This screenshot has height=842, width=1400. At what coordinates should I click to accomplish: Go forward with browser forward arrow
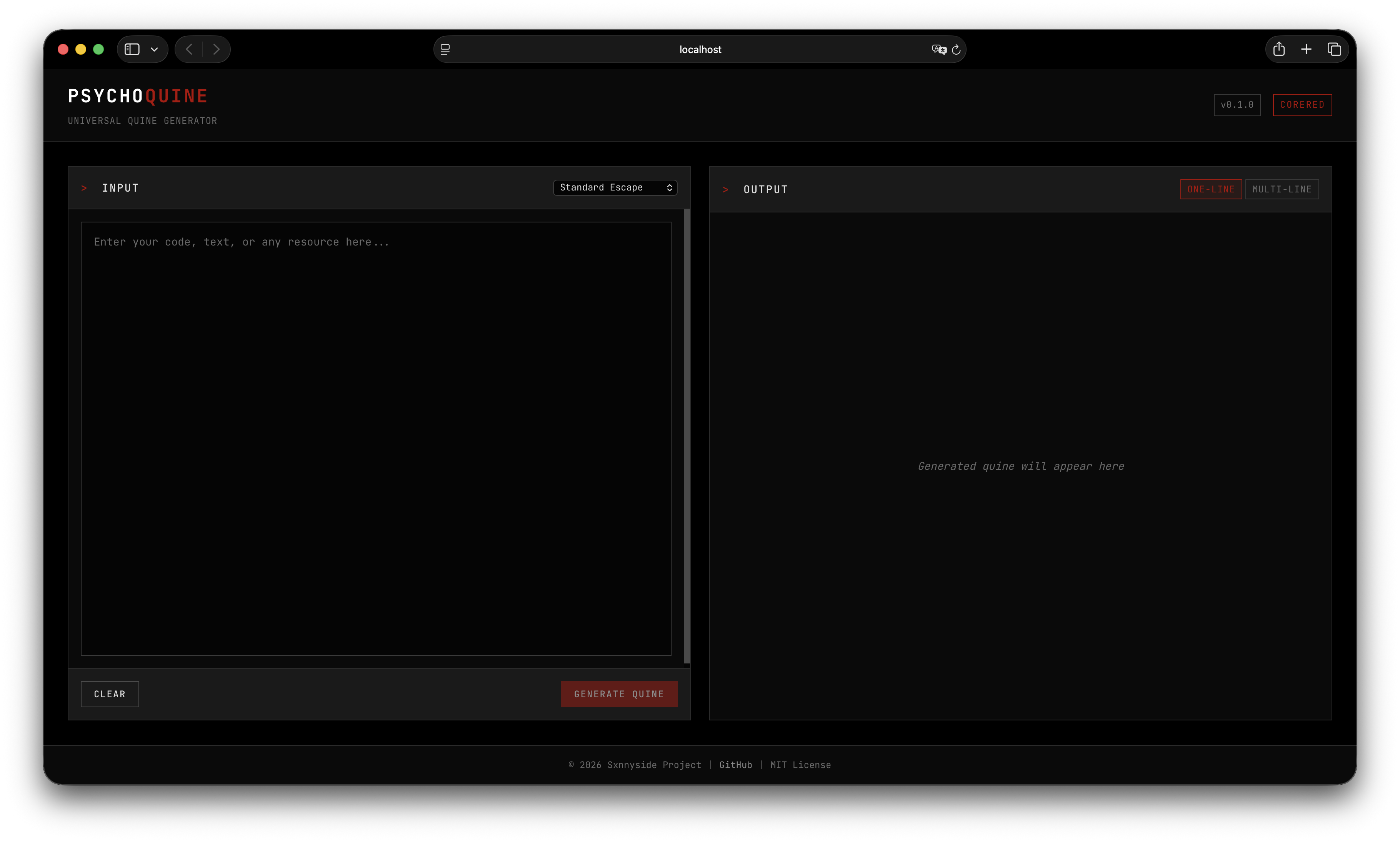[x=216, y=49]
